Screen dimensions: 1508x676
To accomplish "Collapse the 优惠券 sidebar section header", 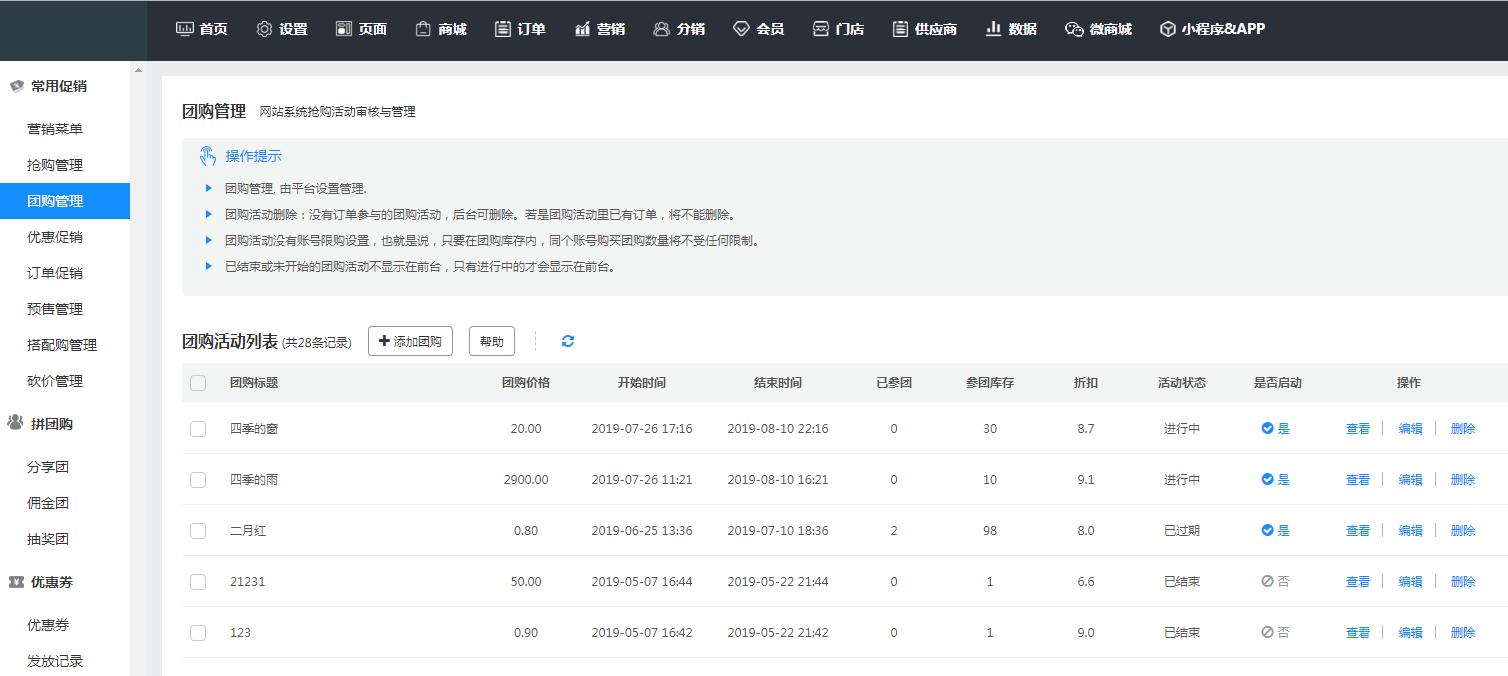I will [51, 582].
